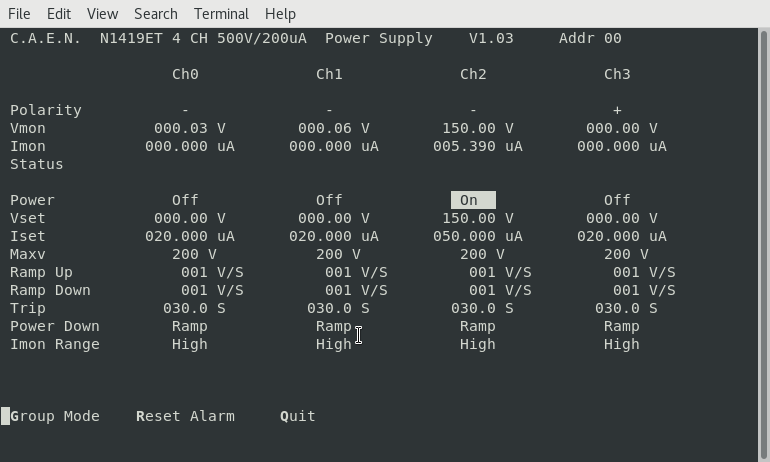
Task: Open the View menu
Action: tap(103, 14)
